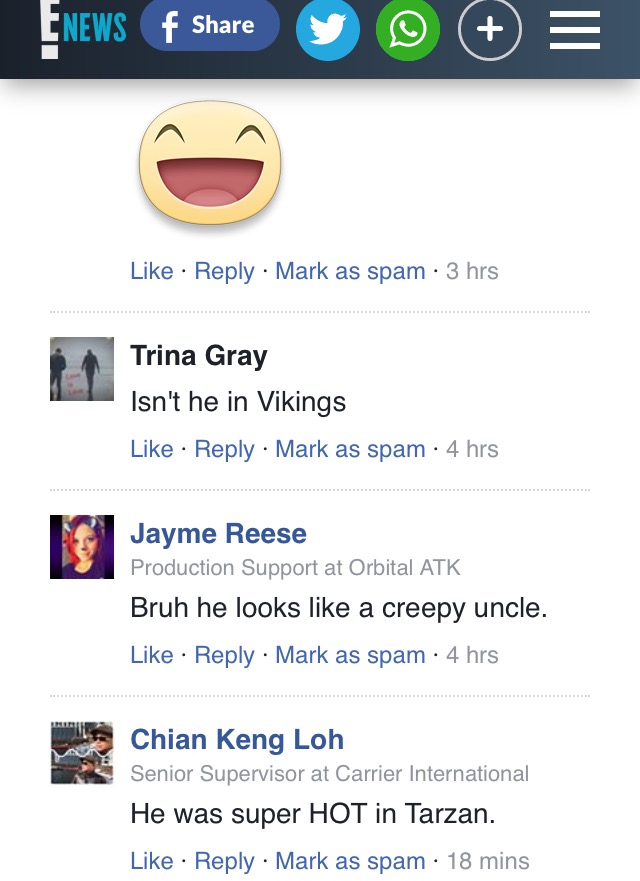Open Jayme Reese's profile link

tap(219, 533)
